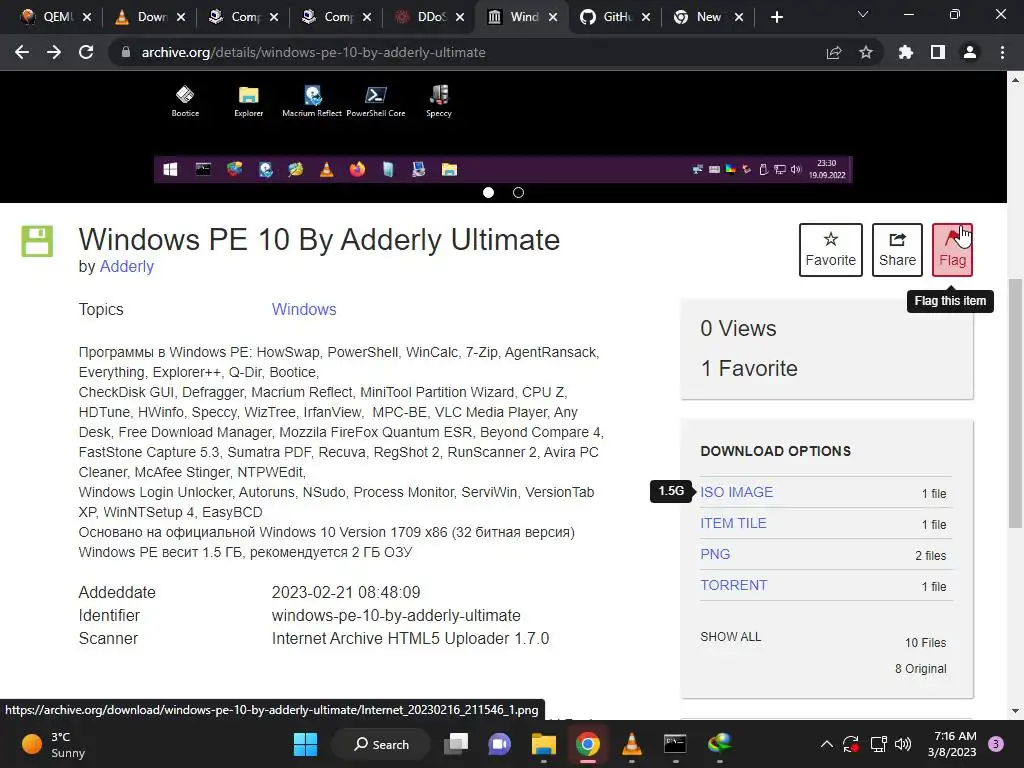Image resolution: width=1024 pixels, height=768 pixels.
Task: Open the Teams Chat taskbar icon
Action: (x=500, y=744)
